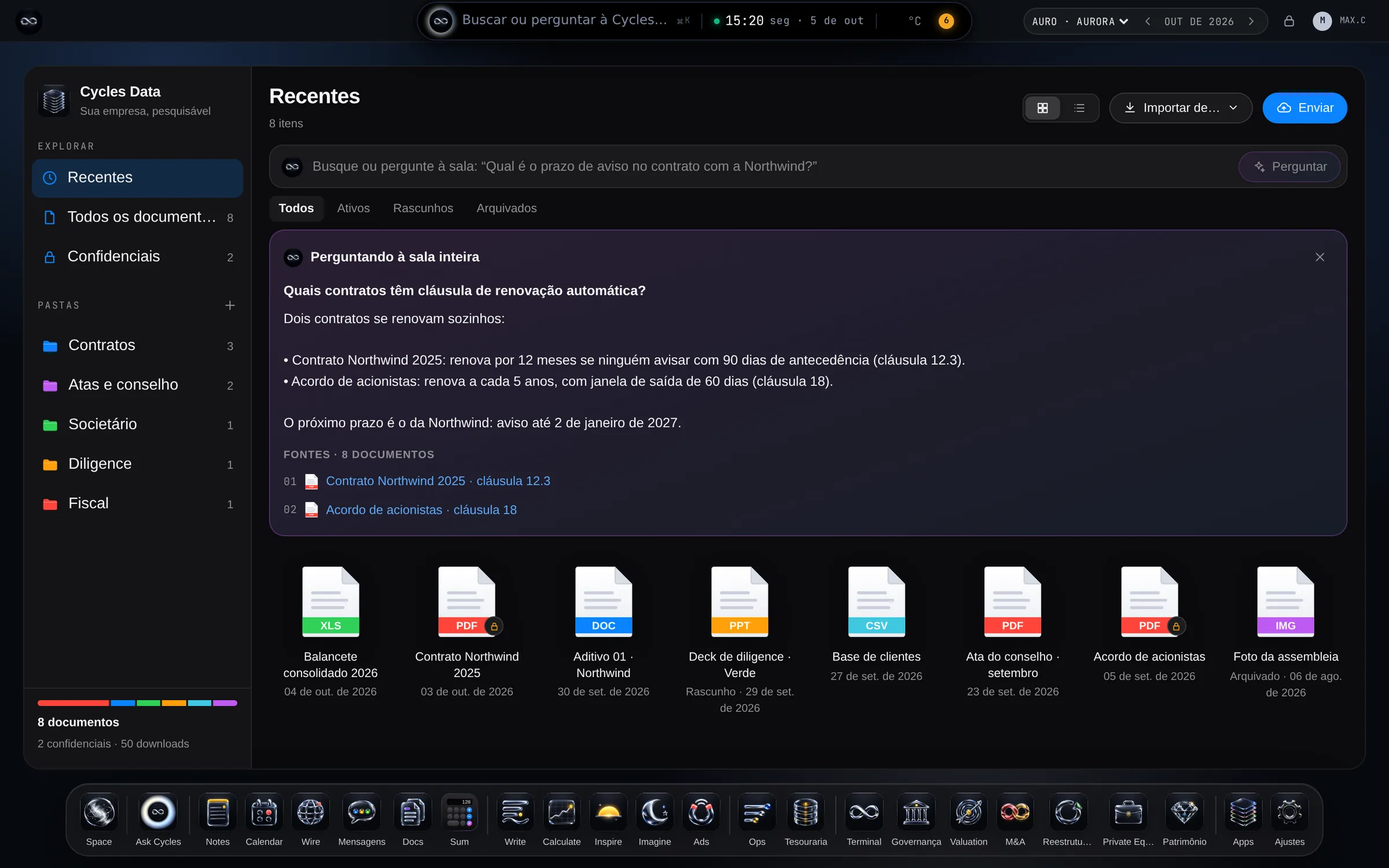1389x868 pixels.
Task: Select the Todos tab
Action: (x=296, y=208)
